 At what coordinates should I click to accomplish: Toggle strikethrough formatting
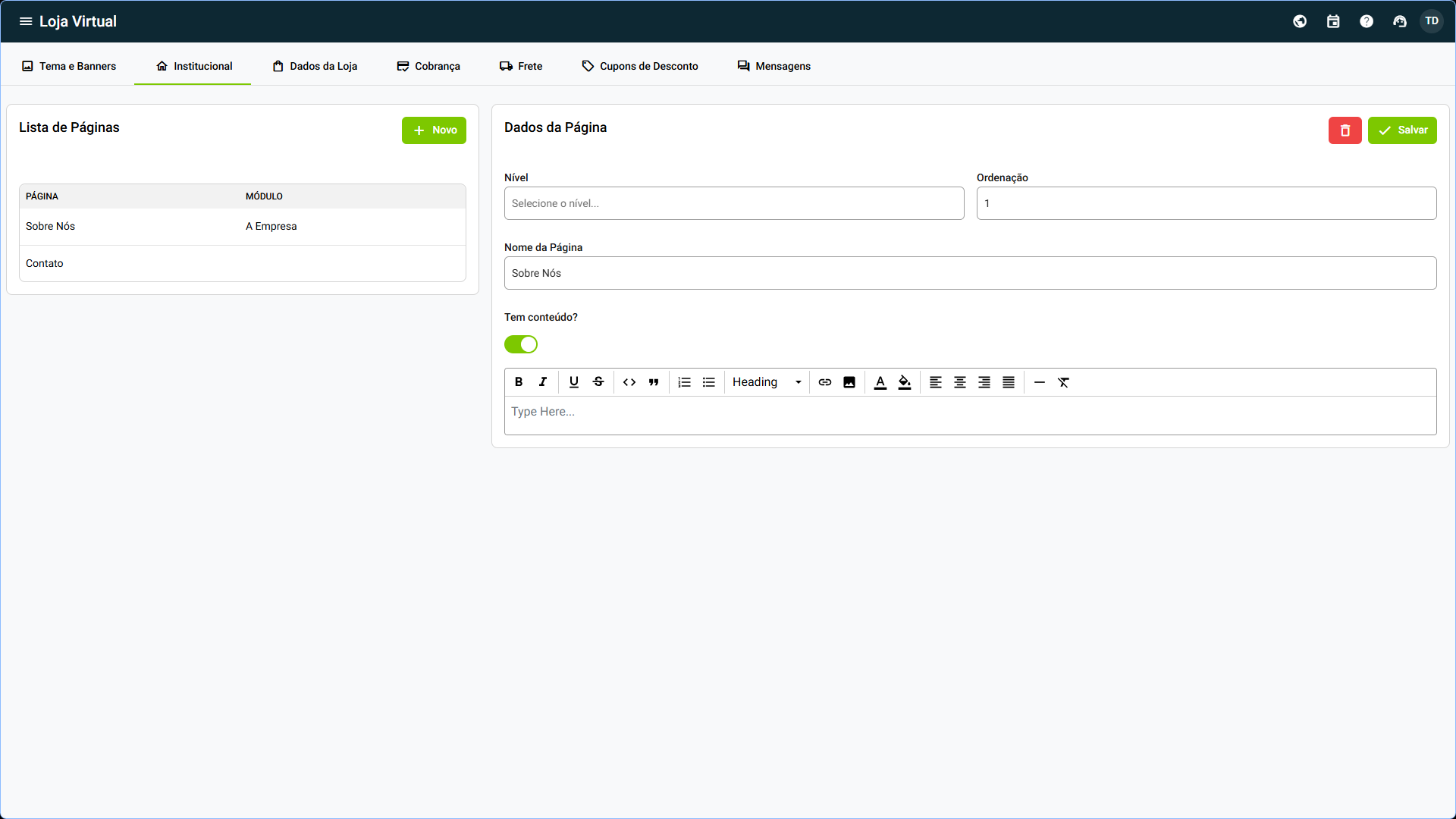click(598, 382)
